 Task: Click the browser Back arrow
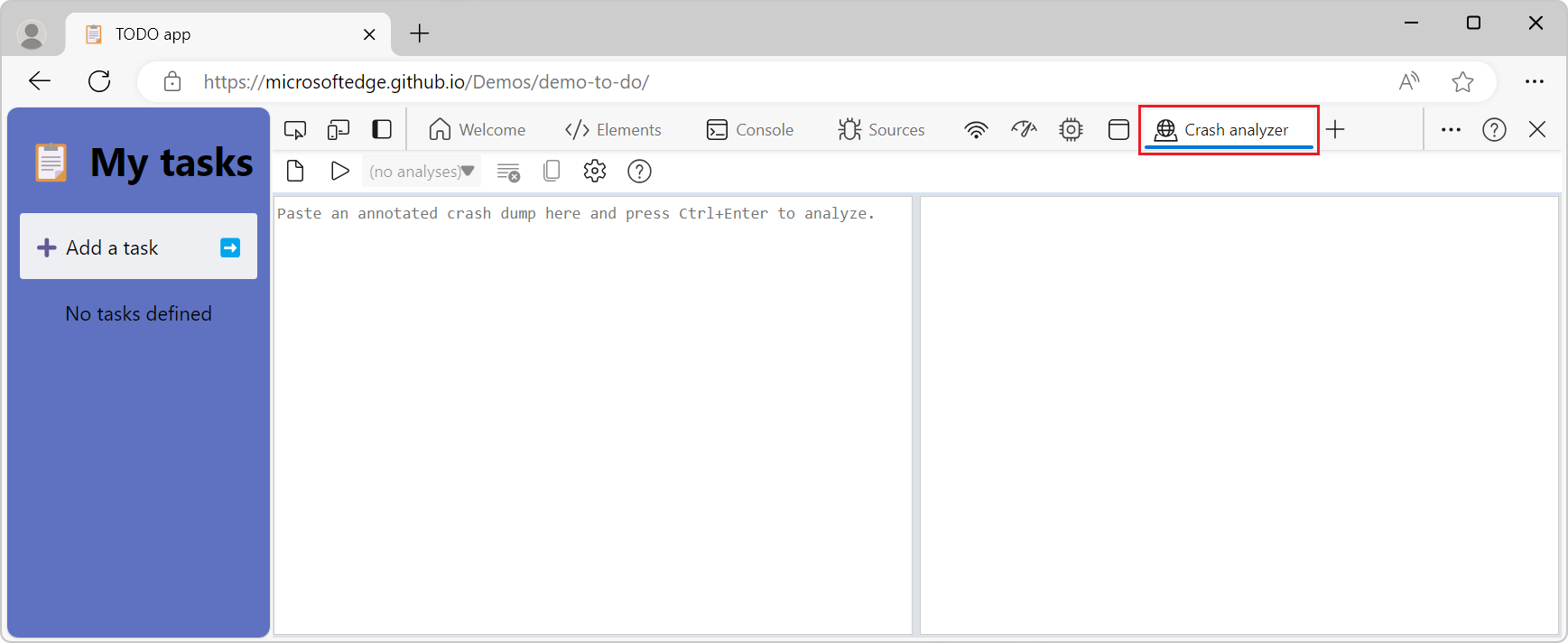[x=40, y=81]
